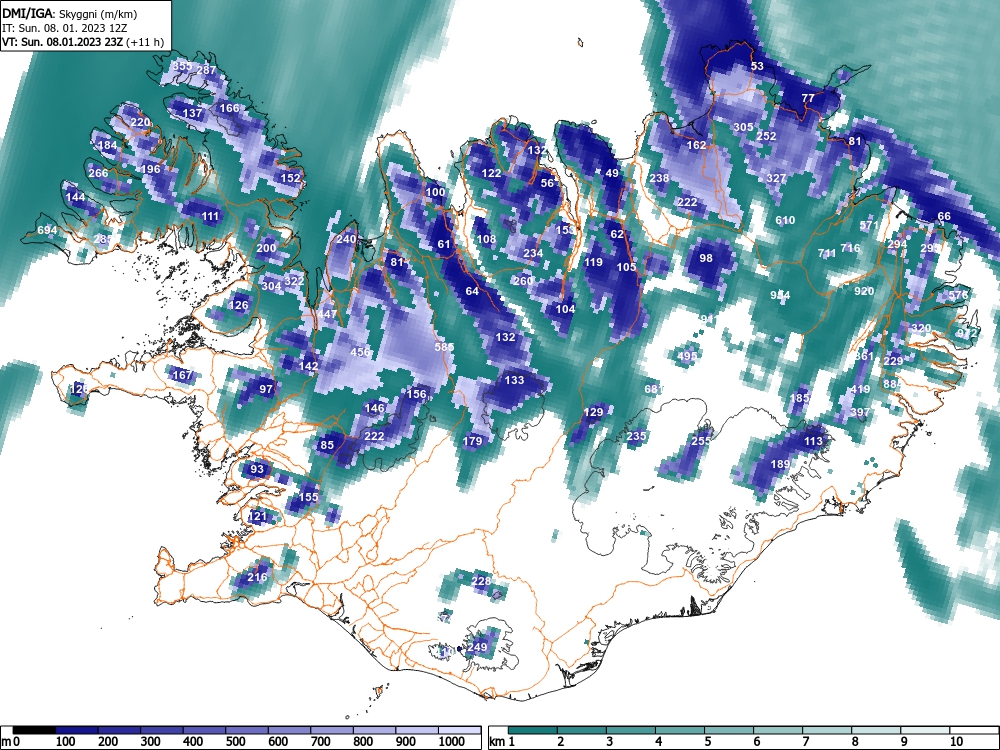Viewport: 1000px width, 750px height.
Task: Click the map value 216 in the southwest
Action: pos(257,577)
